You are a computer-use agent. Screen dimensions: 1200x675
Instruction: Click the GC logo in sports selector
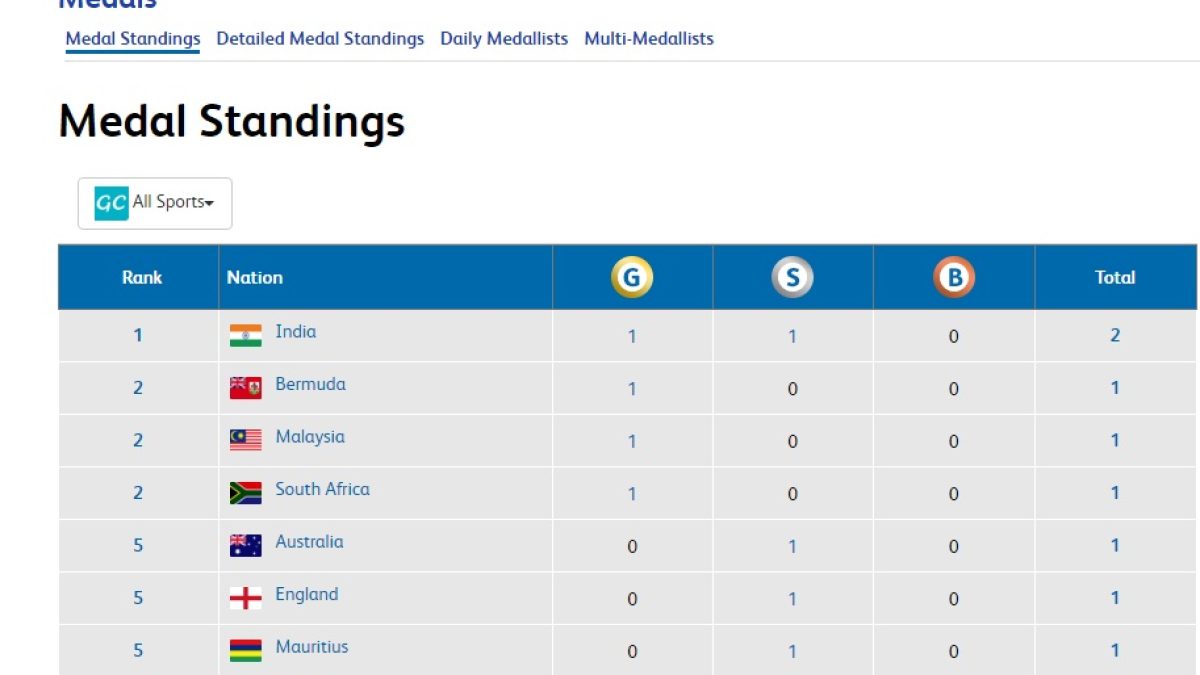(x=111, y=203)
